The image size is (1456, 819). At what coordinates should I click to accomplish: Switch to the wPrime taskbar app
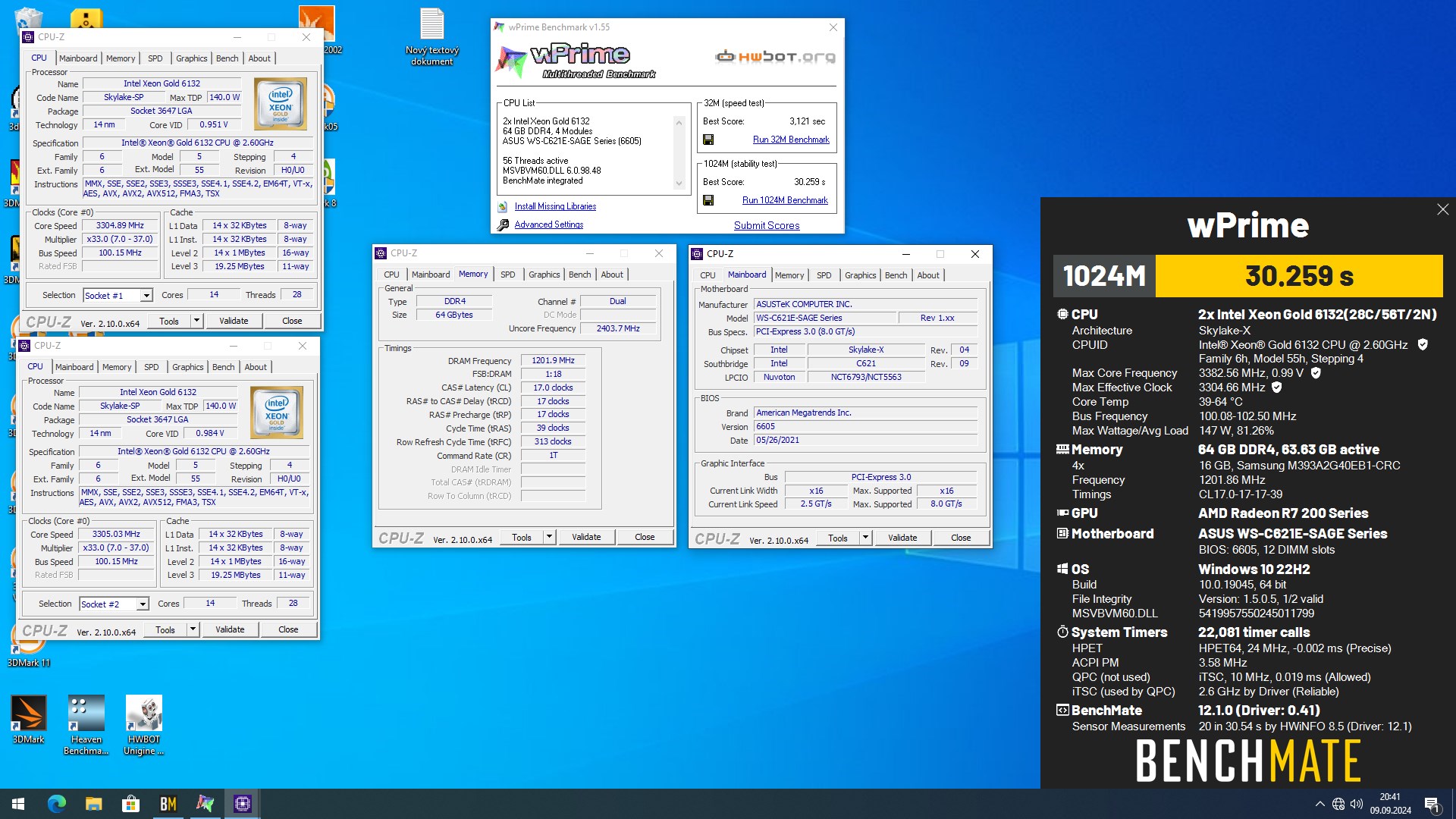click(x=205, y=804)
